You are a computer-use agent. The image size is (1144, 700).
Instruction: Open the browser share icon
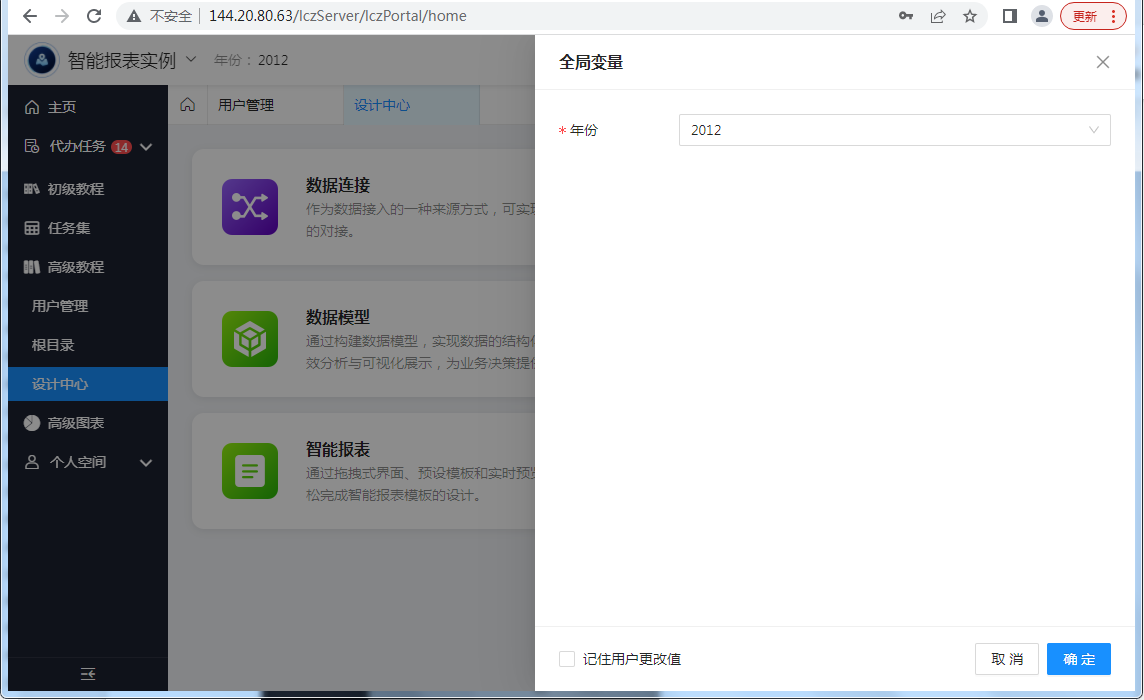pyautogui.click(x=938, y=16)
